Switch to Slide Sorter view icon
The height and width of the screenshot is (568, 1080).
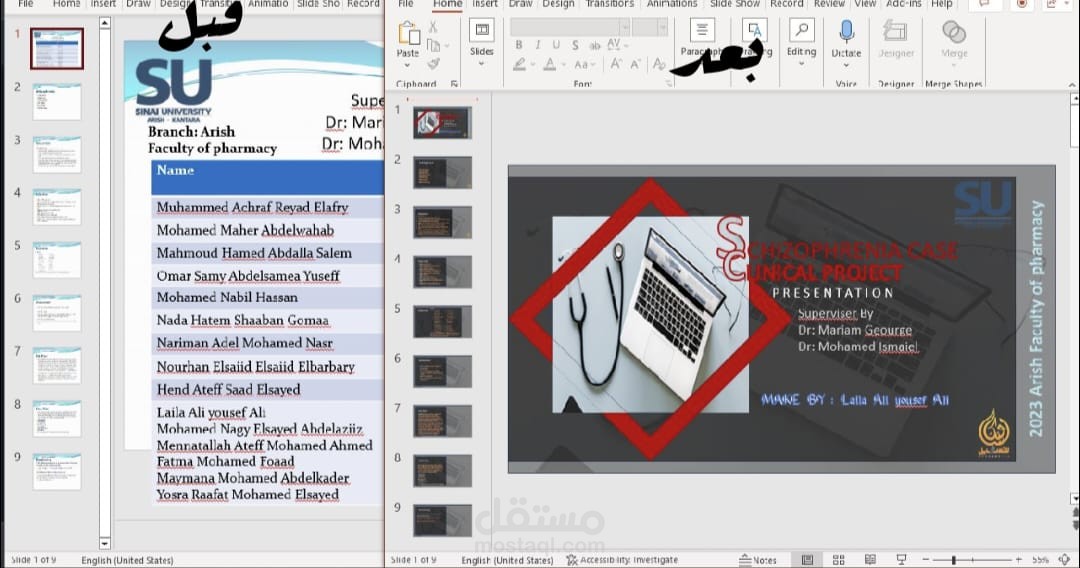pyautogui.click(x=838, y=560)
